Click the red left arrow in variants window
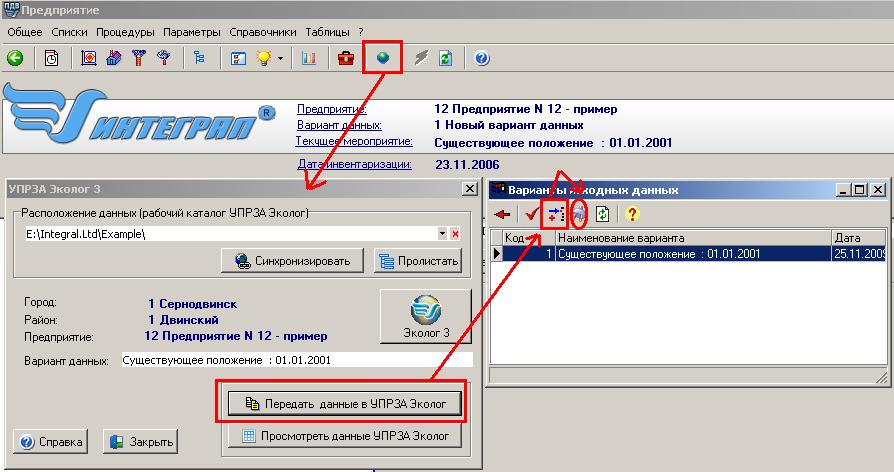 (x=502, y=214)
